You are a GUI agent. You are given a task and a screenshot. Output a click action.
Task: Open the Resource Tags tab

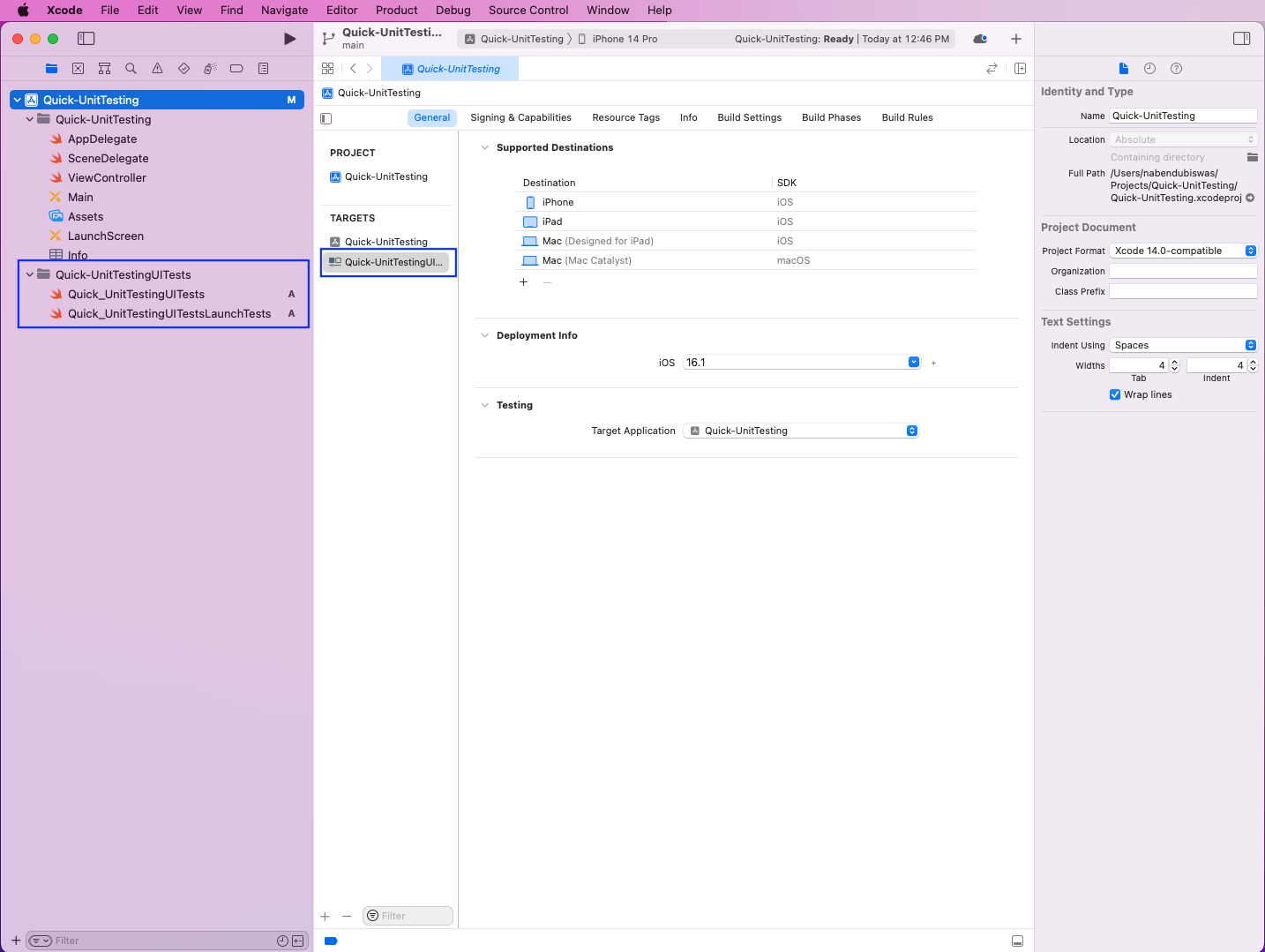point(625,118)
